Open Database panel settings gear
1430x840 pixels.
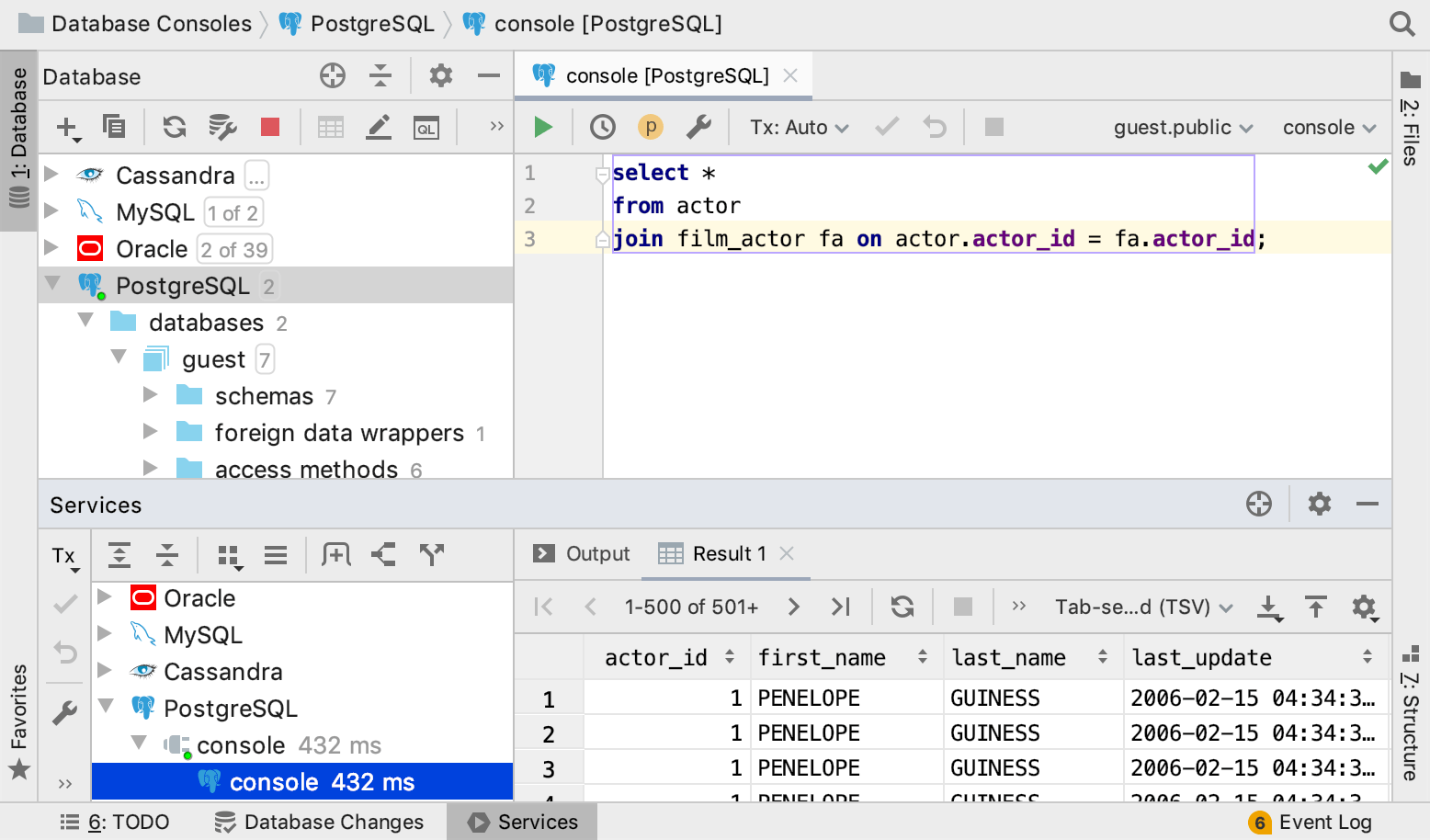pyautogui.click(x=441, y=75)
